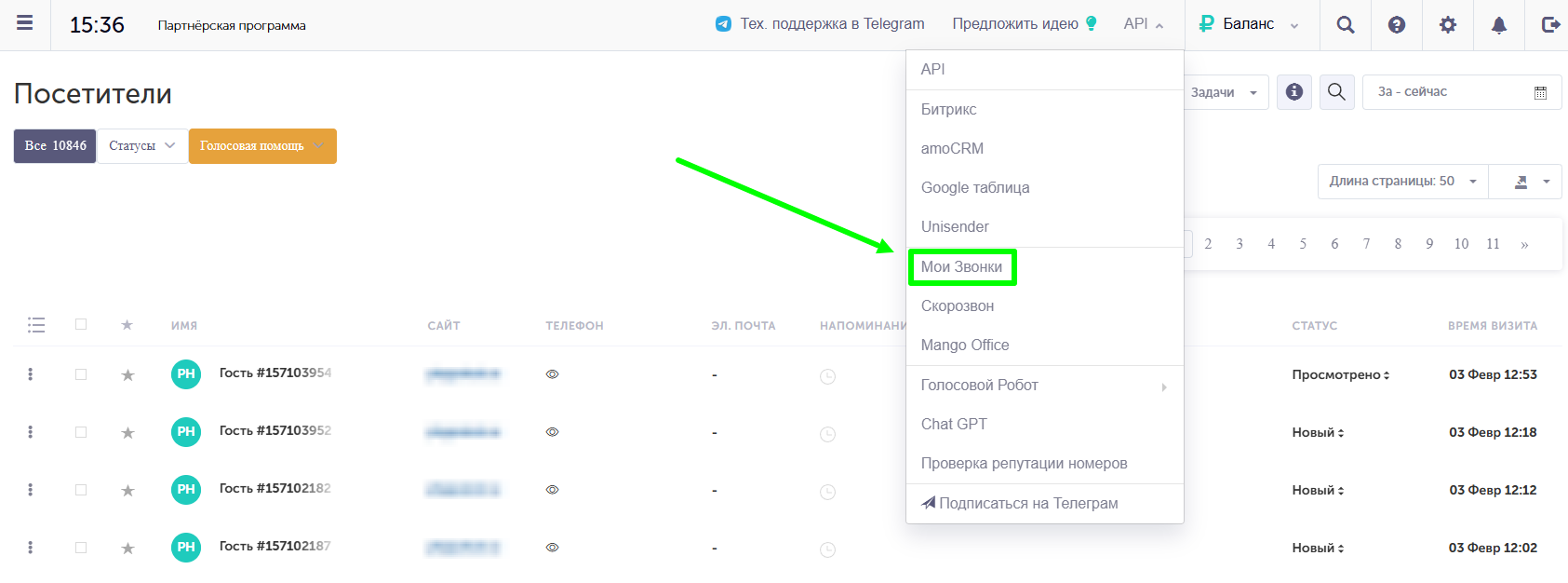Click the search button beside info icon
1568x583 pixels.
1336,92
